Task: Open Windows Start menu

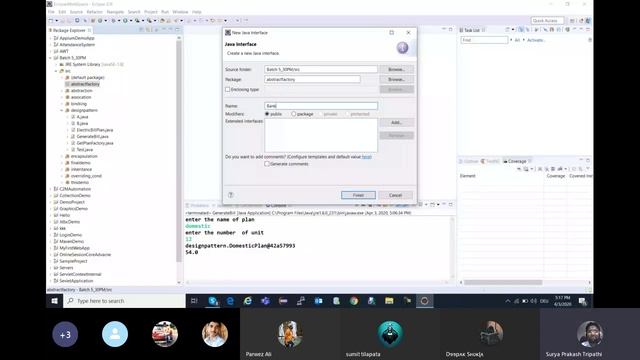Action: (54, 301)
